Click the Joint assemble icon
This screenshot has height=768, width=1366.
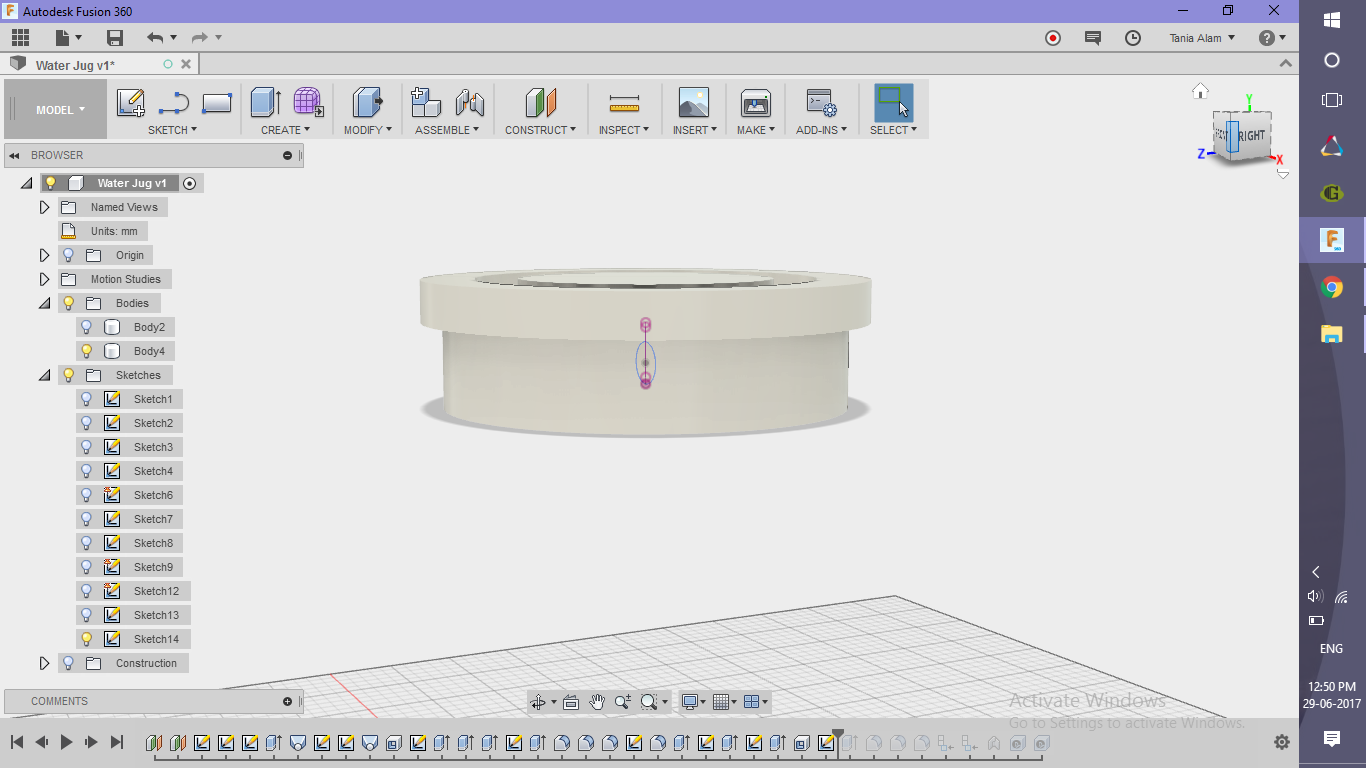coord(470,103)
